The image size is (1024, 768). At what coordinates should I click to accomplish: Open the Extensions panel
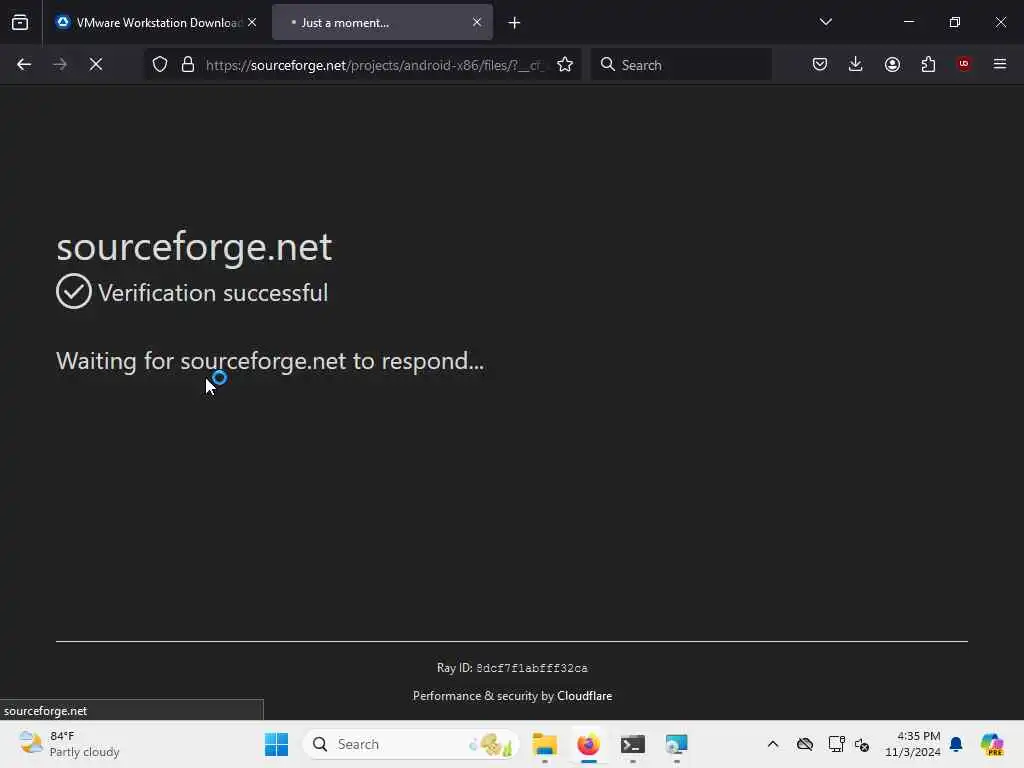[928, 64]
